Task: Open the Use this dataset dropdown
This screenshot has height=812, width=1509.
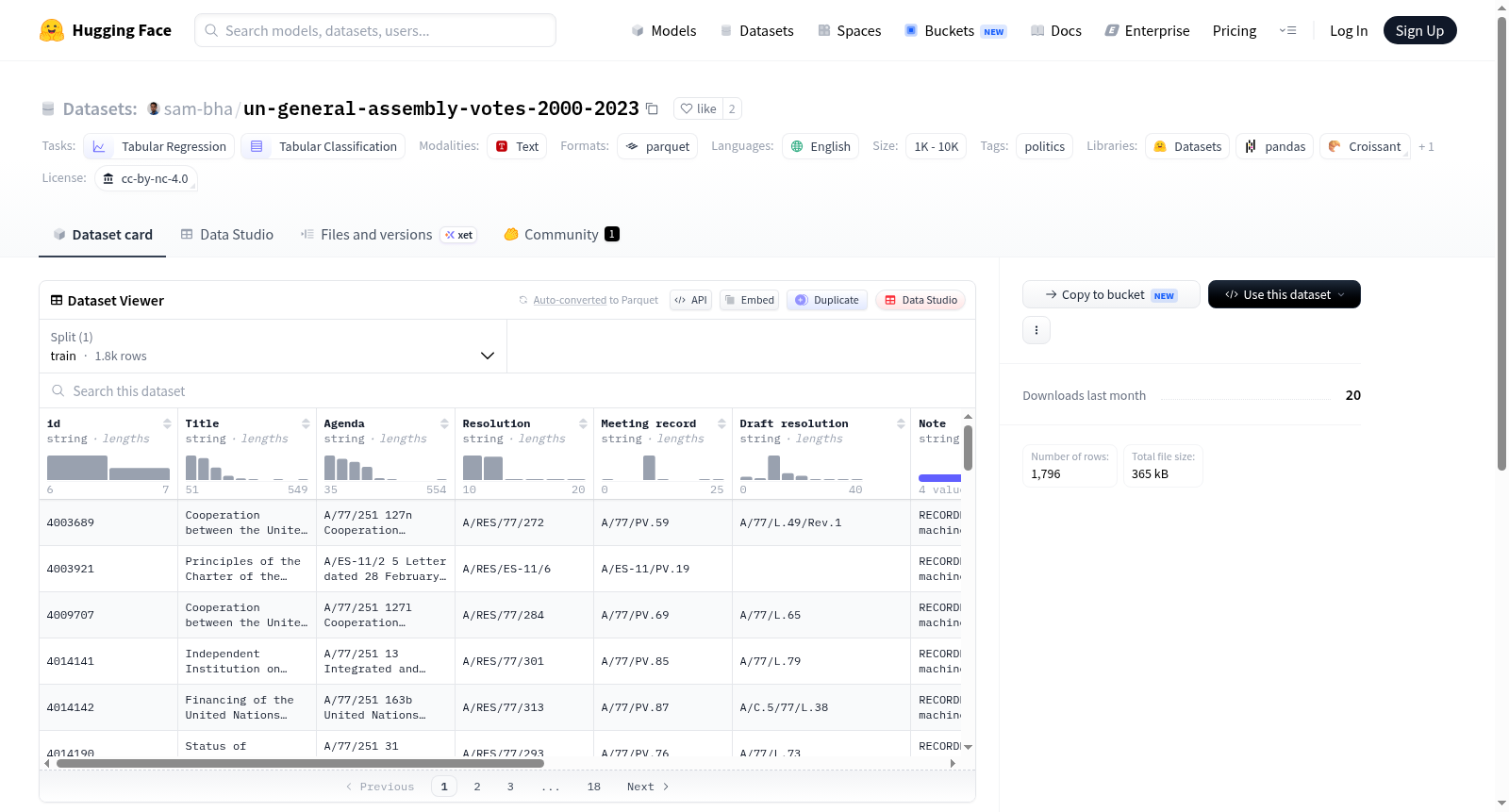Action: coord(1285,294)
